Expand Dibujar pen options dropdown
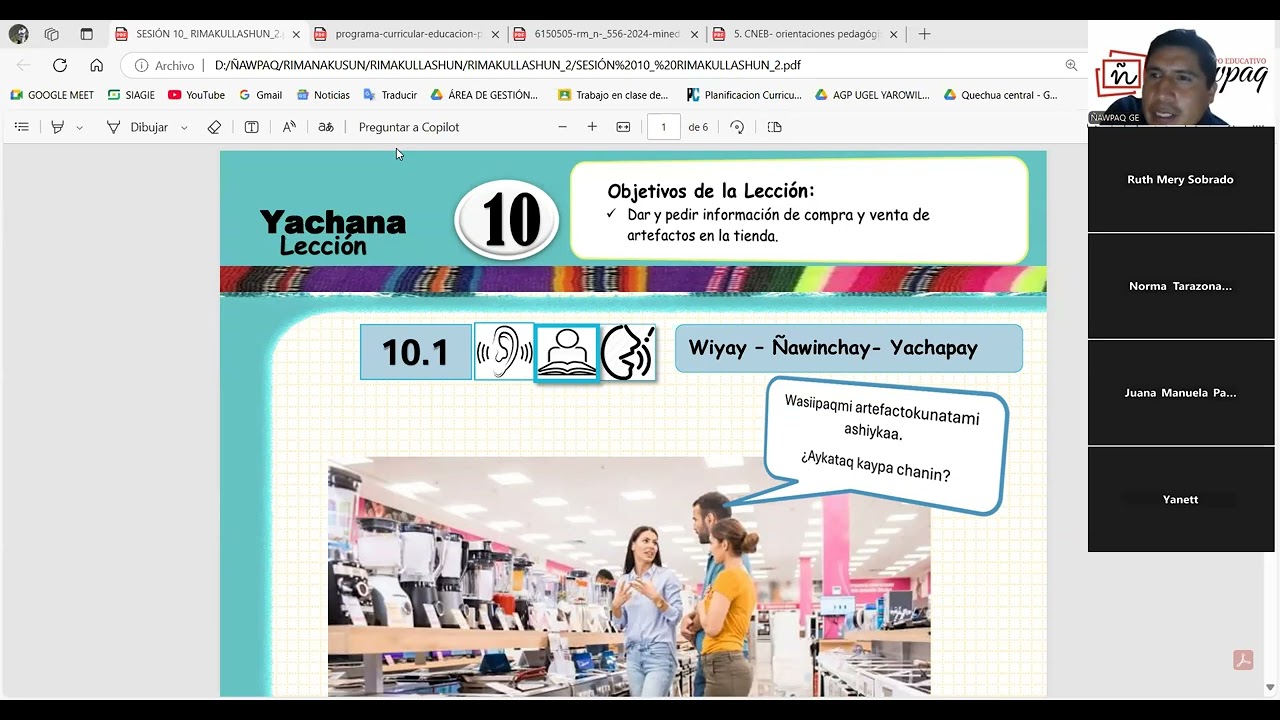The width and height of the screenshot is (1280, 720). pos(184,127)
